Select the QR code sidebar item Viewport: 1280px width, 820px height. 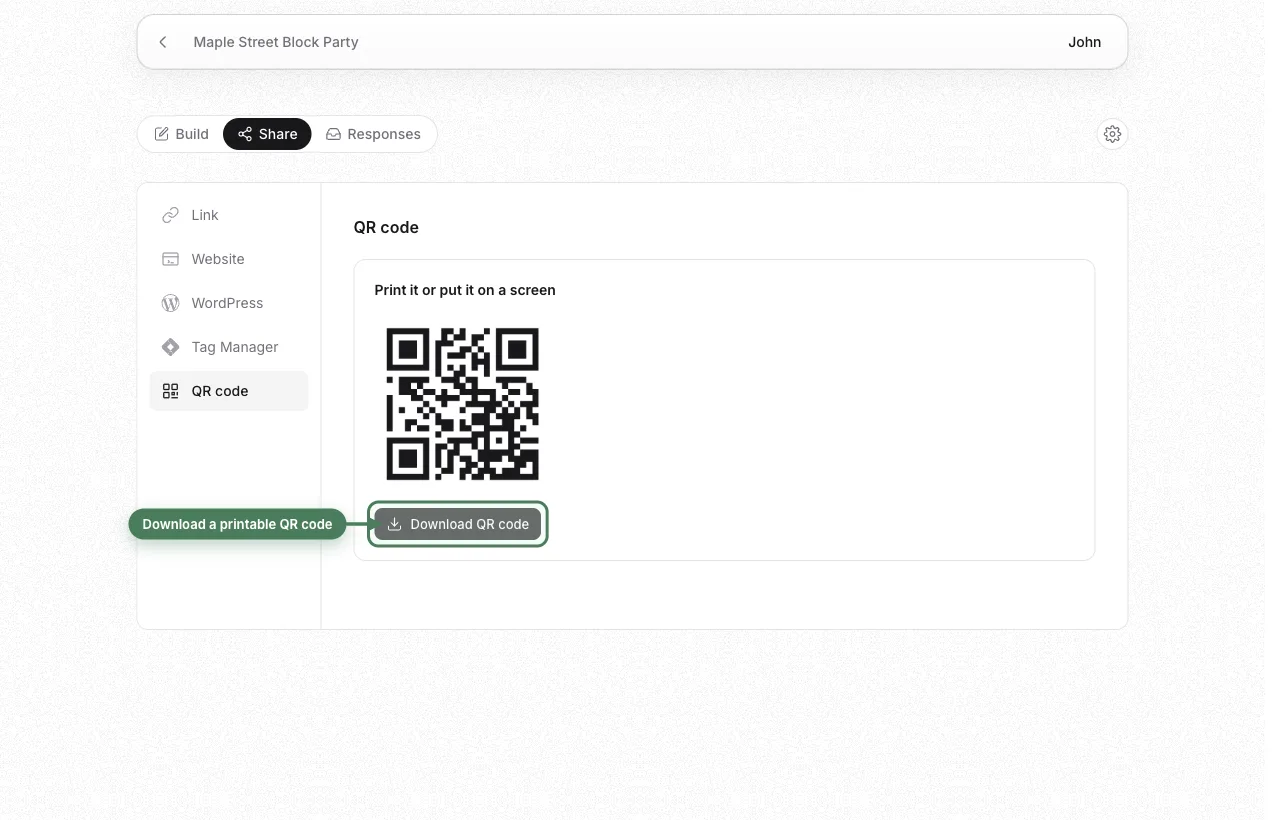tap(229, 391)
